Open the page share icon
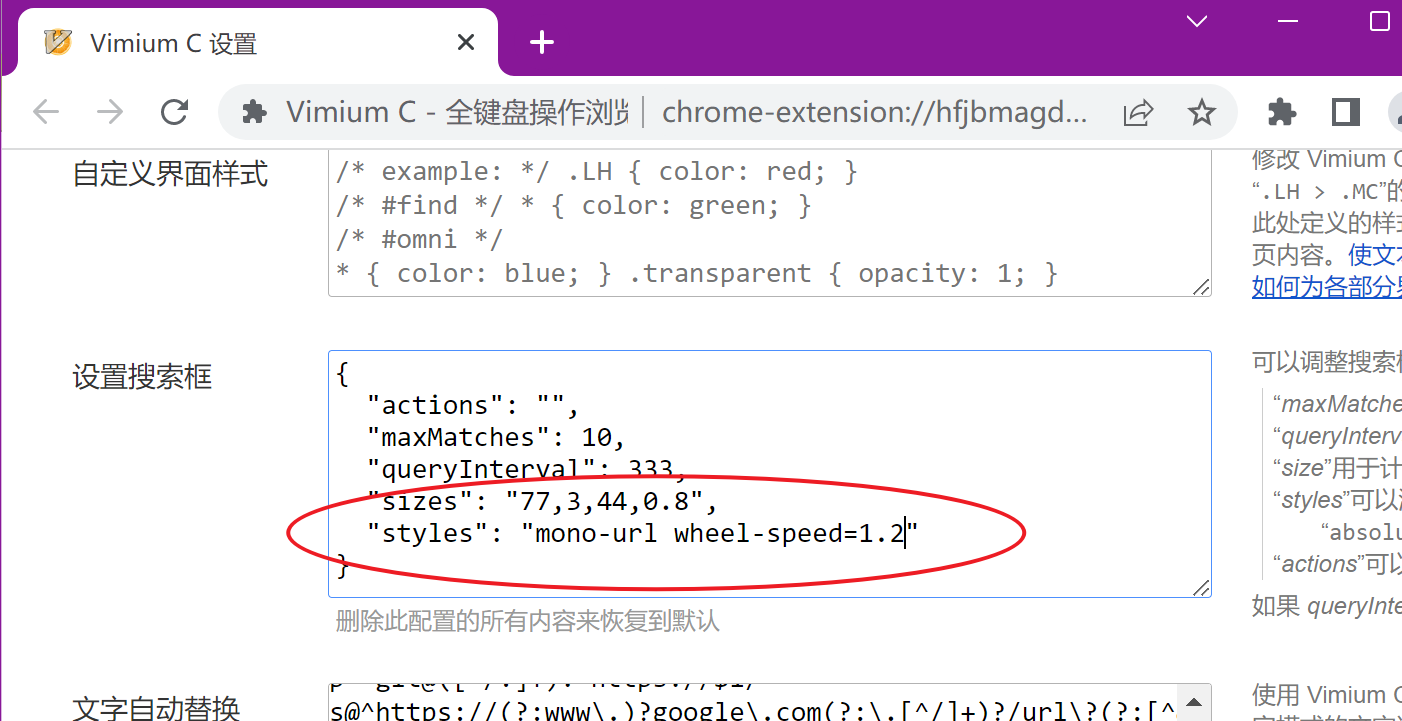The width and height of the screenshot is (1402, 721). [x=1139, y=112]
